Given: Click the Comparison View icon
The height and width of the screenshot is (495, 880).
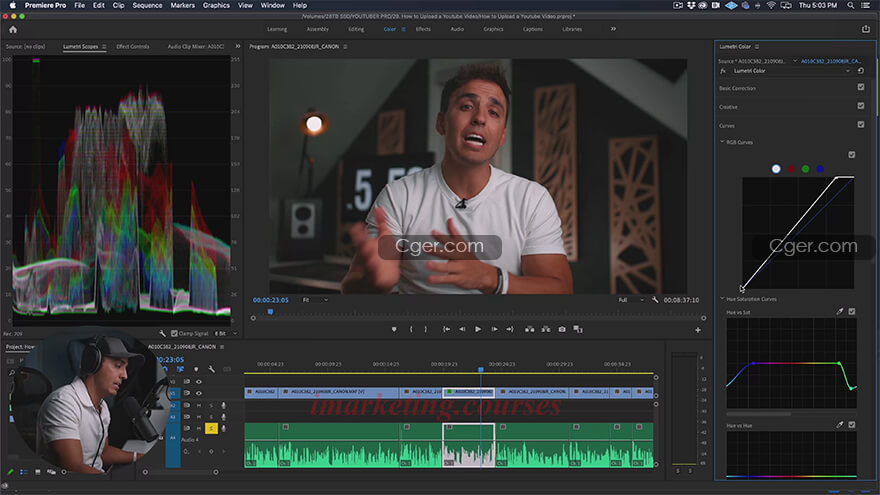Looking at the screenshot, I should point(578,329).
